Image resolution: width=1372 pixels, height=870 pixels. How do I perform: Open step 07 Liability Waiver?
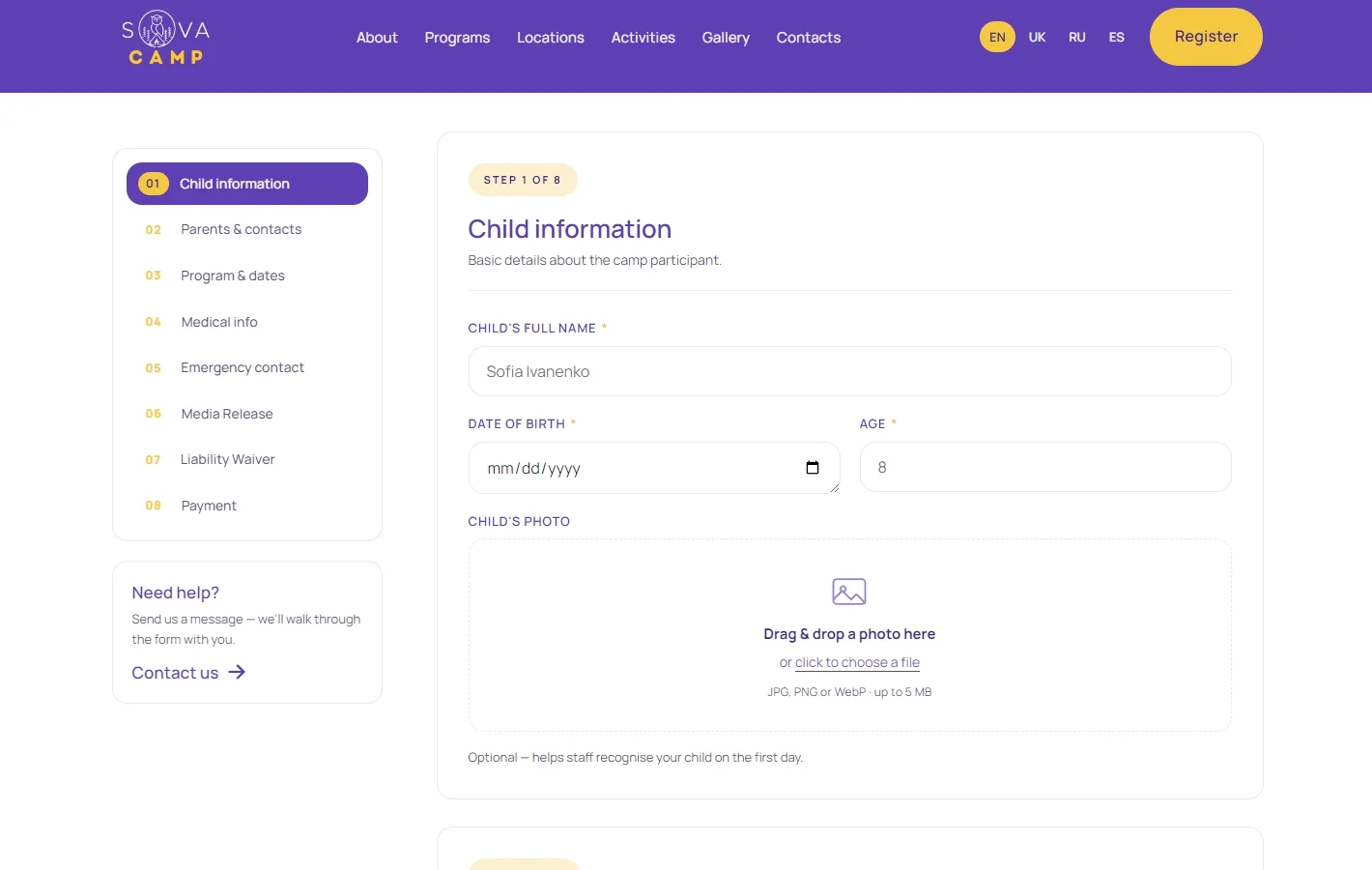pos(247,459)
